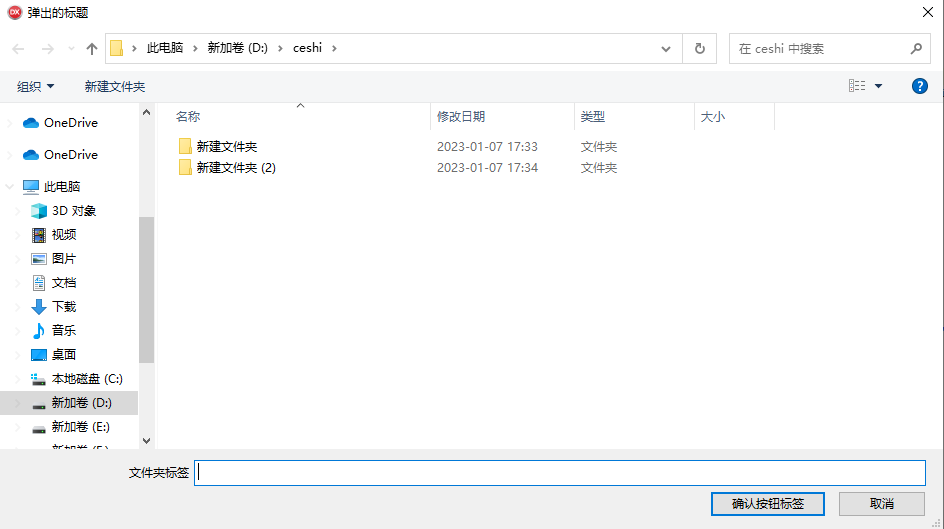
Task: Go back with the left arrow icon
Action: [18, 49]
